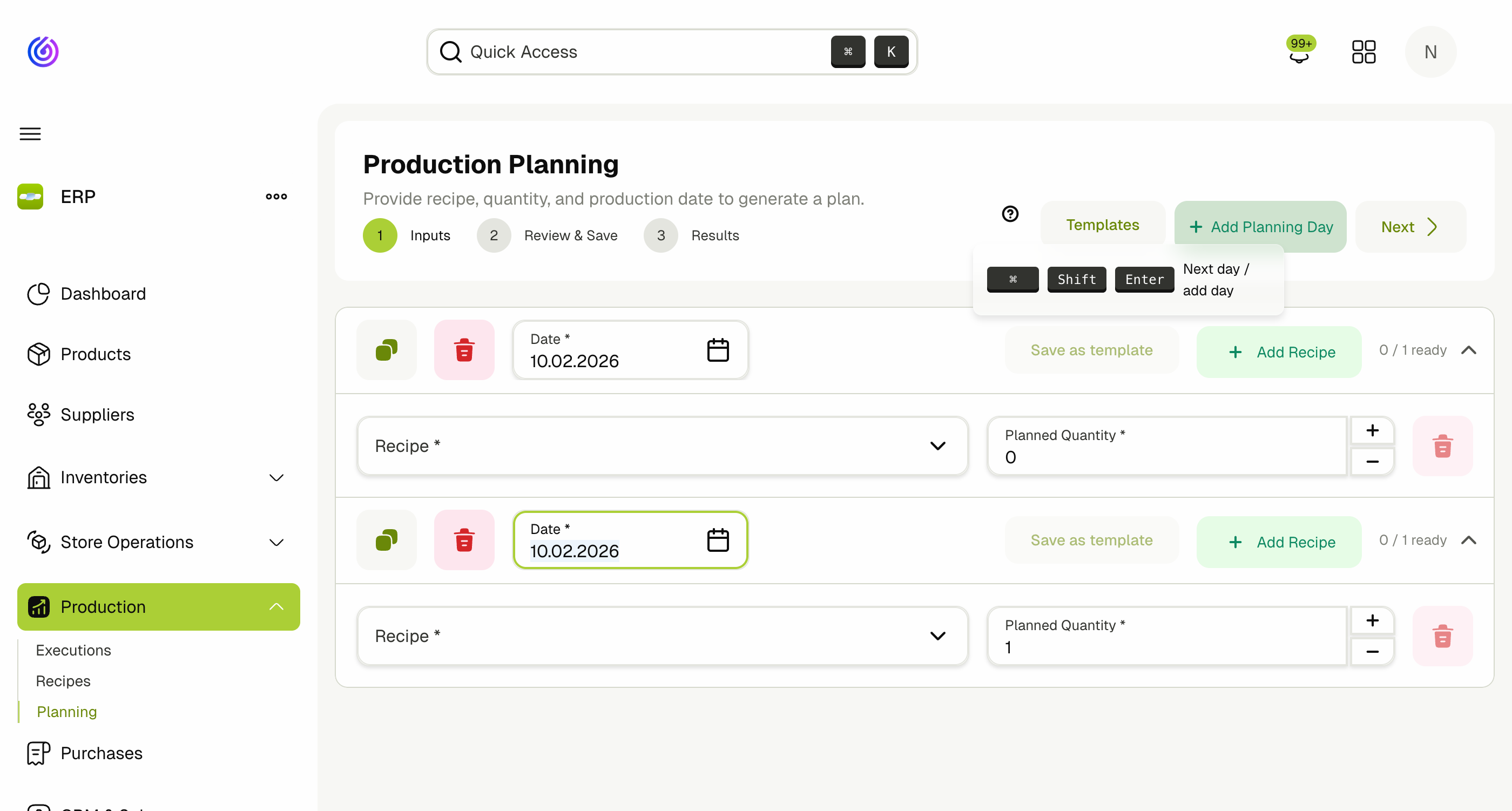
Task: Click the Add Planning Day button
Action: (x=1260, y=227)
